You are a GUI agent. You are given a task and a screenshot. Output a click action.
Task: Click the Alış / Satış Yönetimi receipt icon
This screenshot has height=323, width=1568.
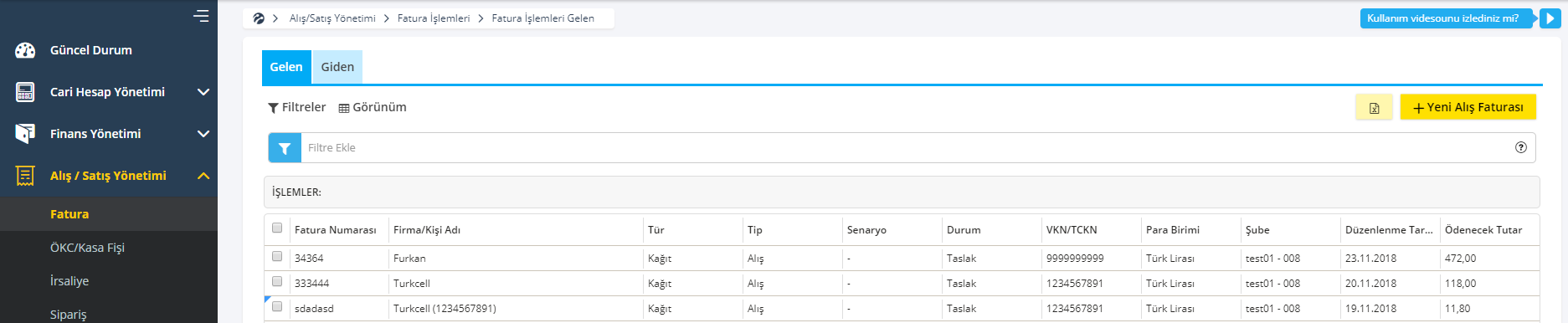[25, 176]
